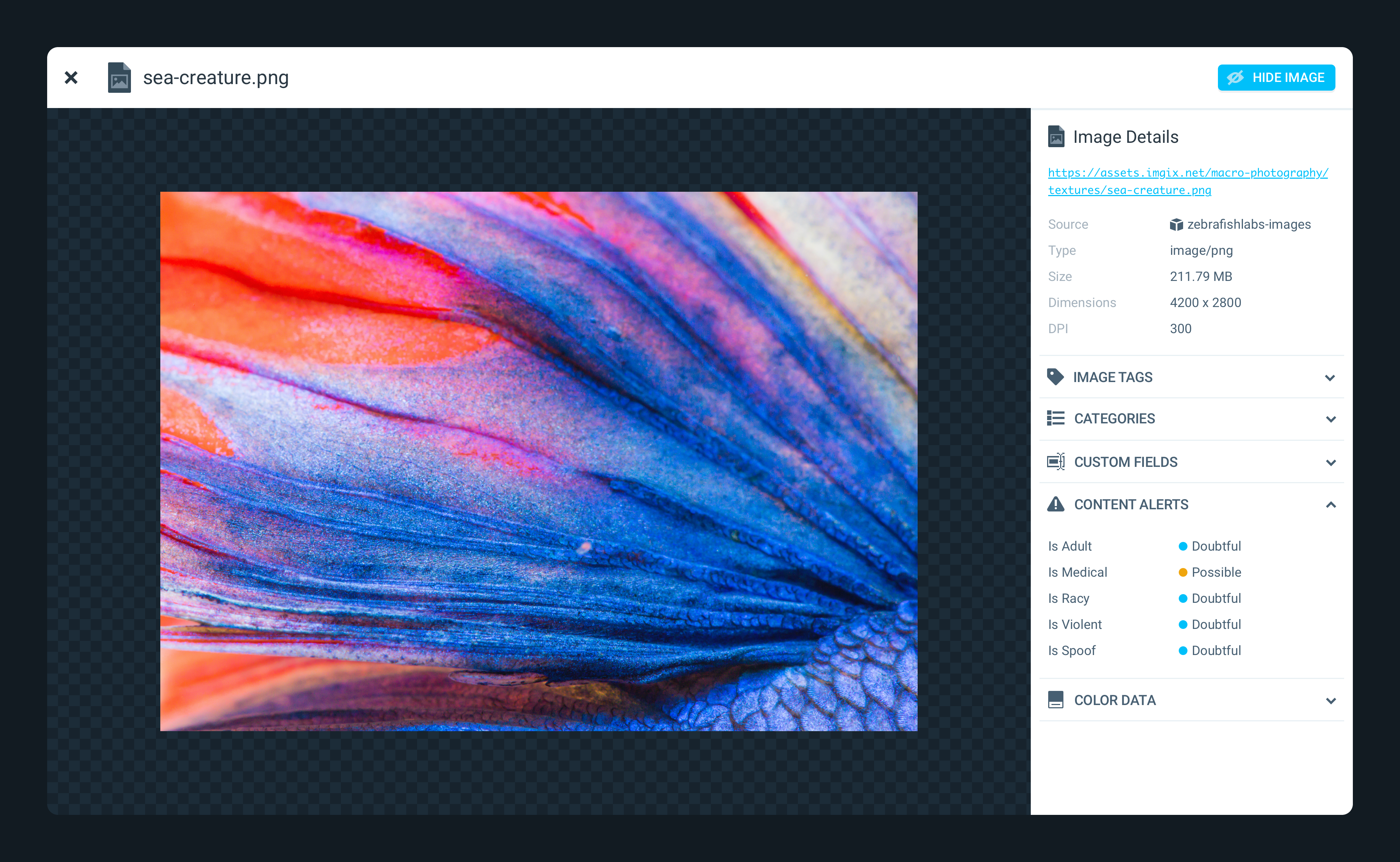Viewport: 1400px width, 862px height.
Task: Hide the image using HIDE IMAGE button
Action: tap(1276, 78)
